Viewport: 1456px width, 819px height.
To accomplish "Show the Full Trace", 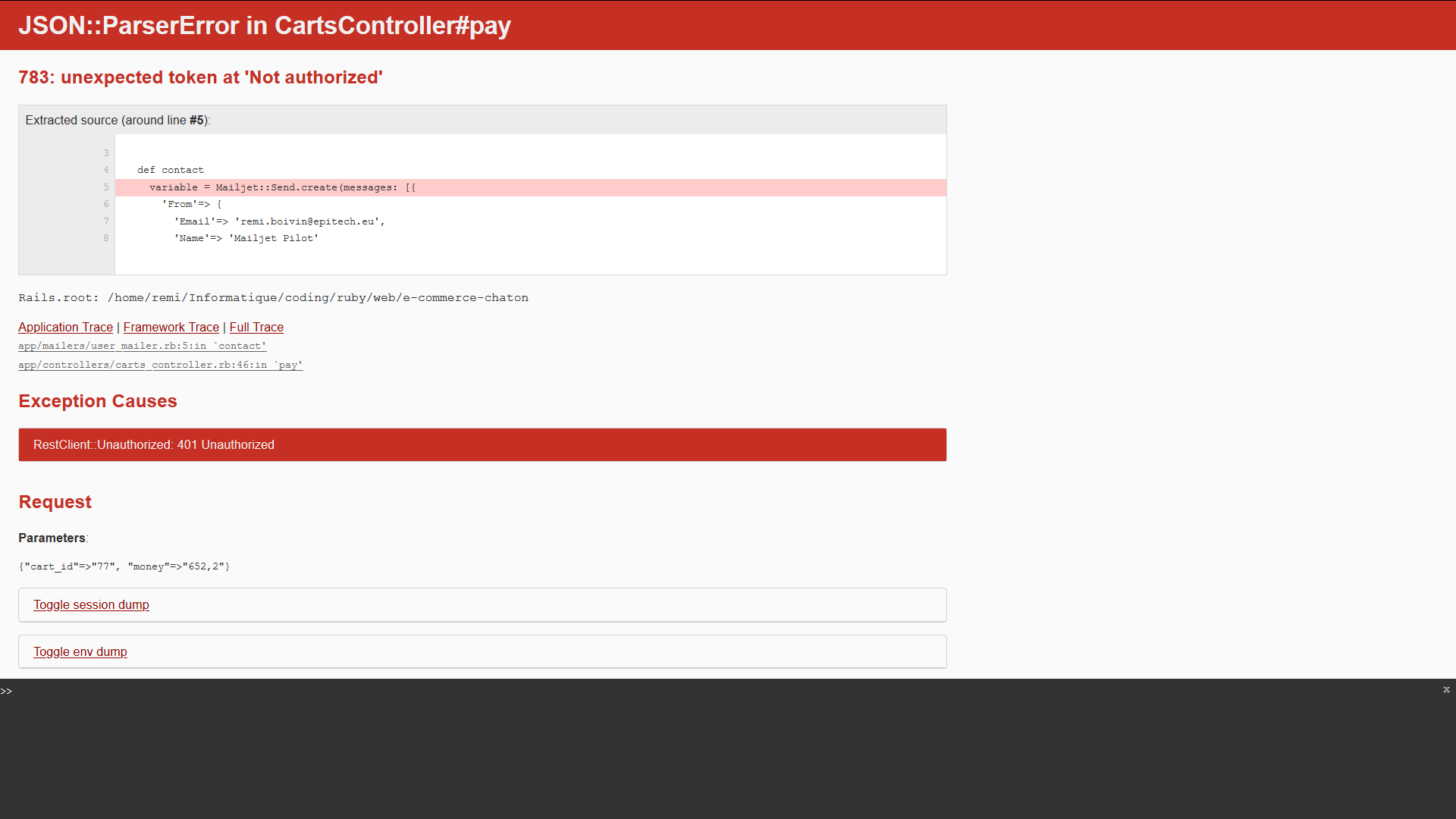I will point(256,327).
